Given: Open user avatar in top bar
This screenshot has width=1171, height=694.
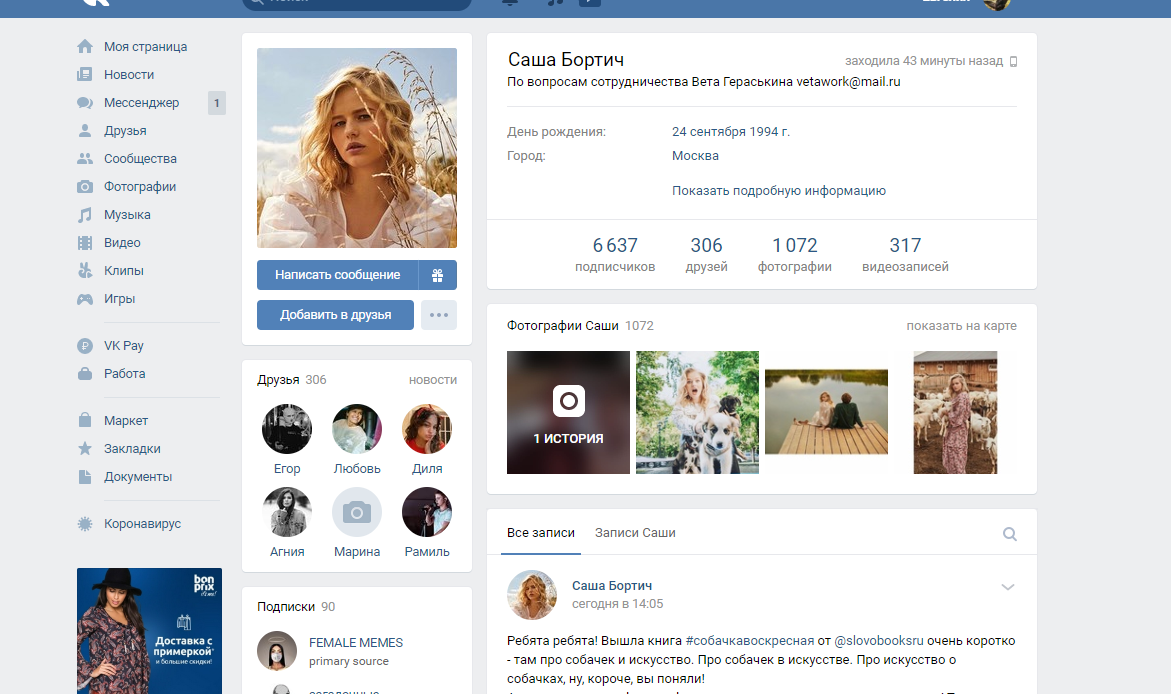Looking at the screenshot, I should (996, 4).
